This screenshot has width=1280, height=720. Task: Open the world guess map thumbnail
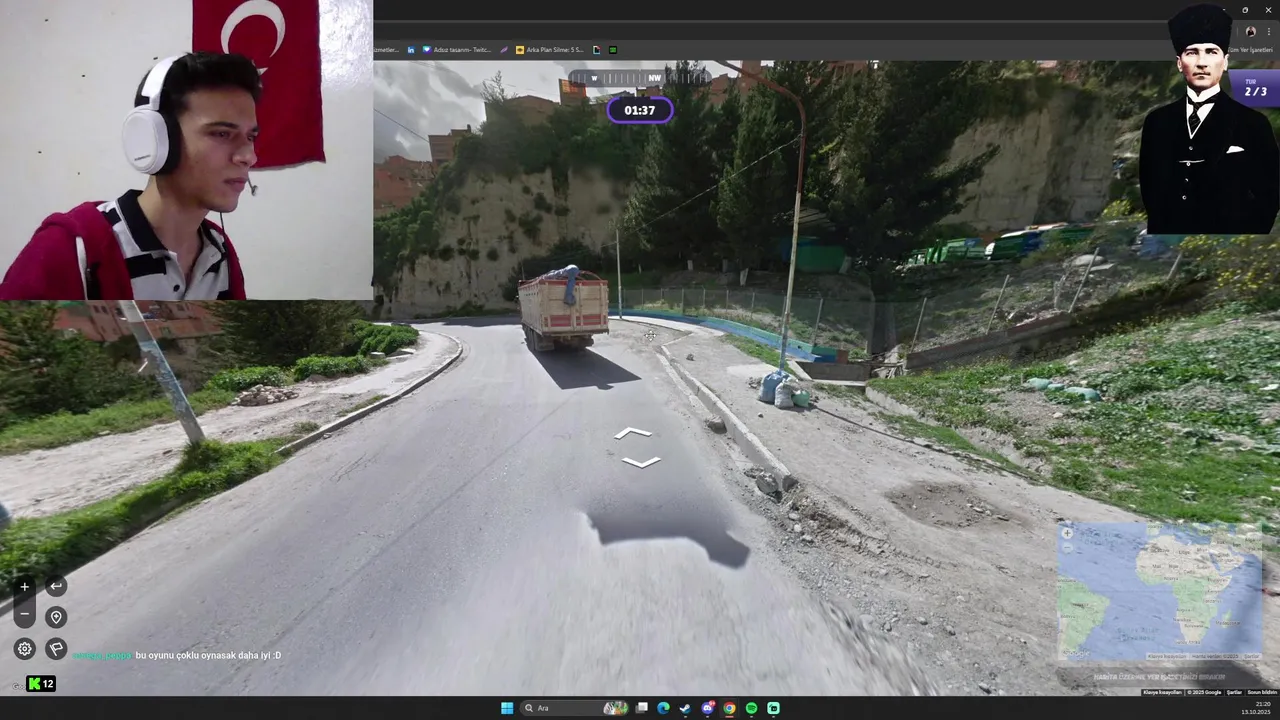point(1160,592)
